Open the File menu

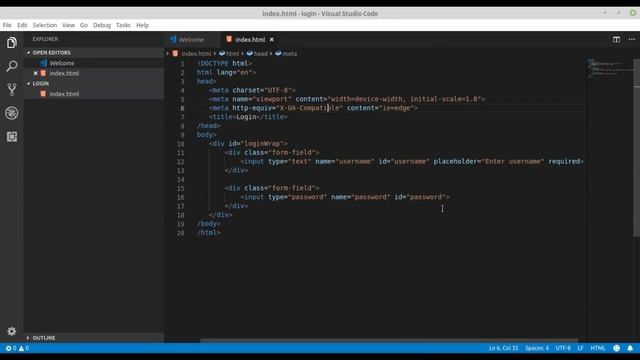tap(7, 25)
